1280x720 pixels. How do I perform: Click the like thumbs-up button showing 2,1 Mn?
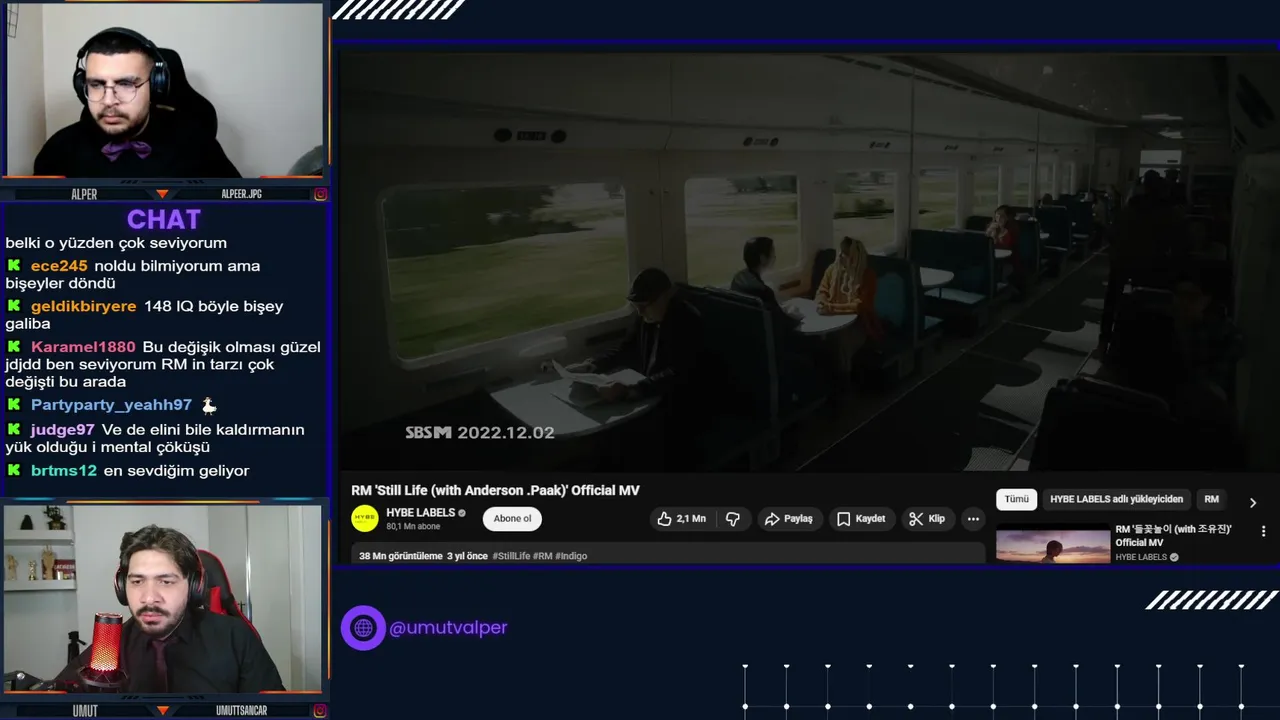(681, 519)
